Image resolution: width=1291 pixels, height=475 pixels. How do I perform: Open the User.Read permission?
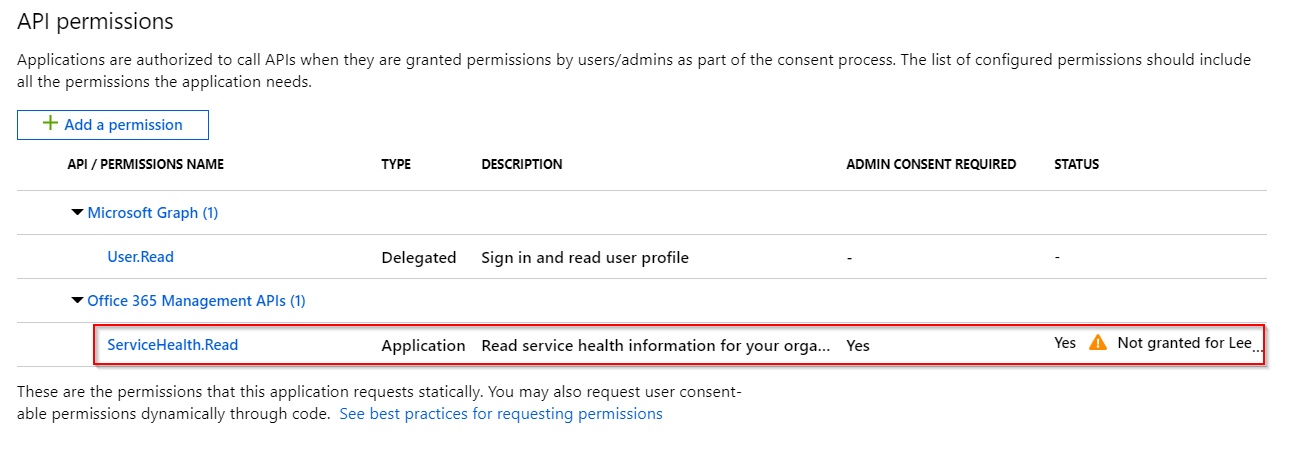141,257
